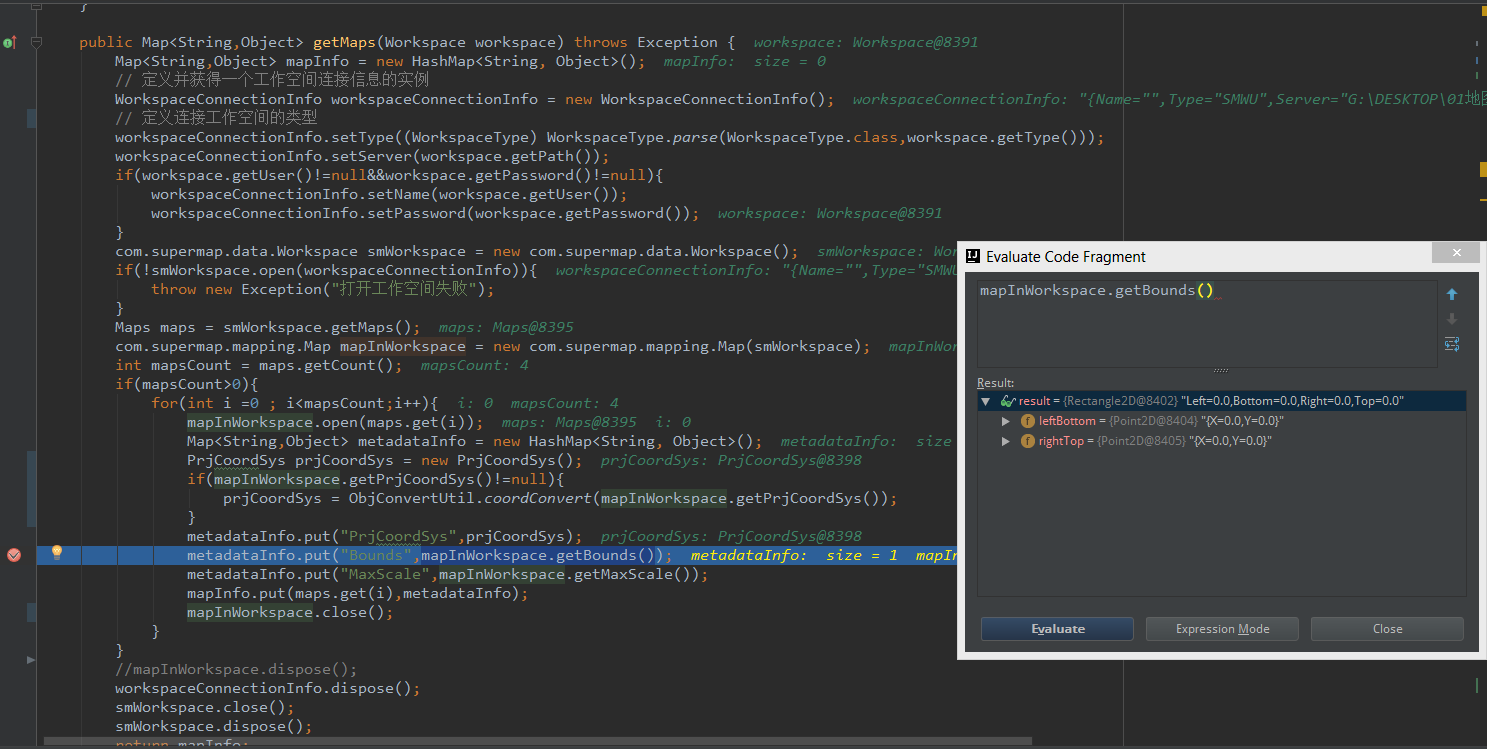Screen dimensions: 1487x749
Task: Click the greyed next expression down arrow
Action: [x=1452, y=319]
